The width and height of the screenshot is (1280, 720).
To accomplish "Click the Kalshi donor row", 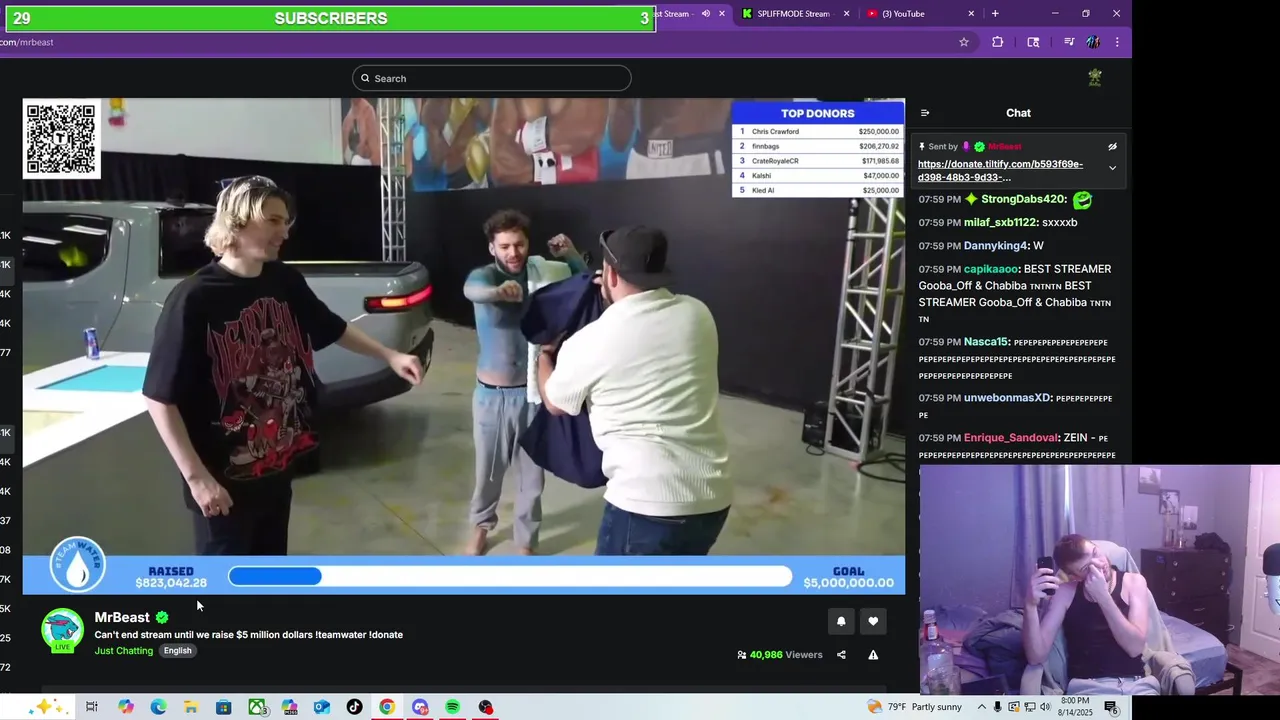I will click(818, 176).
